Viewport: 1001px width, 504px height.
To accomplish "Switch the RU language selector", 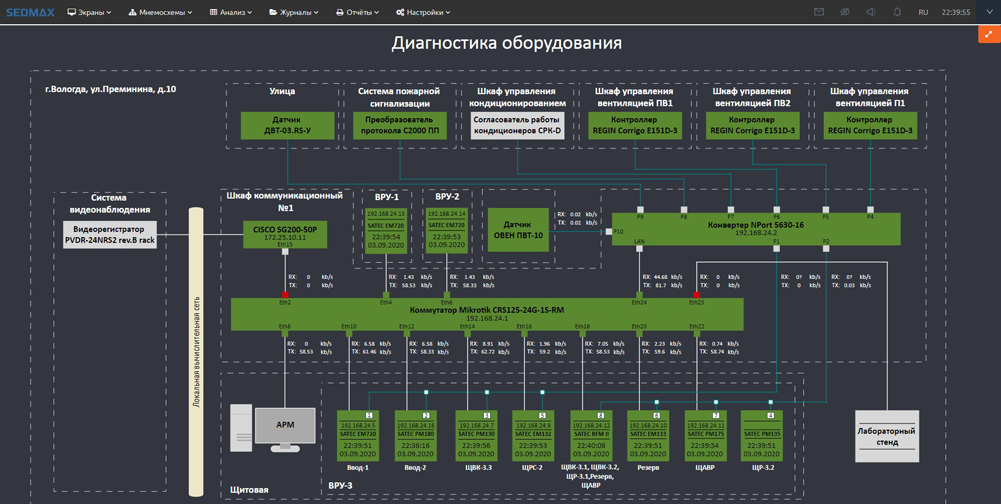I will [x=923, y=12].
